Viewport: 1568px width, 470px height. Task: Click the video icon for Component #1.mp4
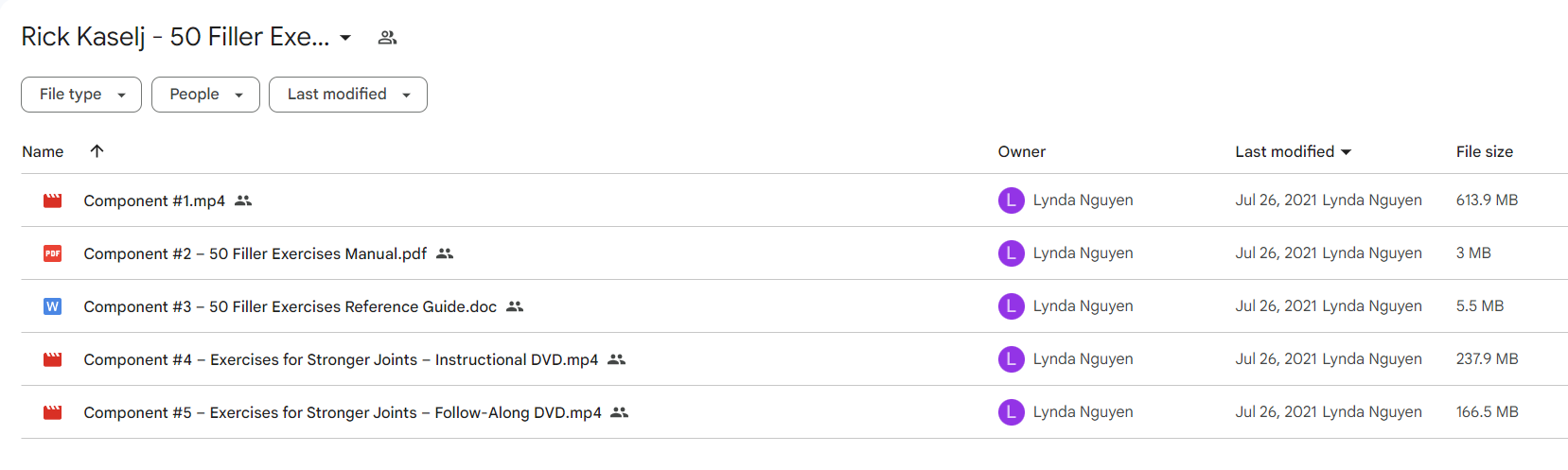point(53,200)
